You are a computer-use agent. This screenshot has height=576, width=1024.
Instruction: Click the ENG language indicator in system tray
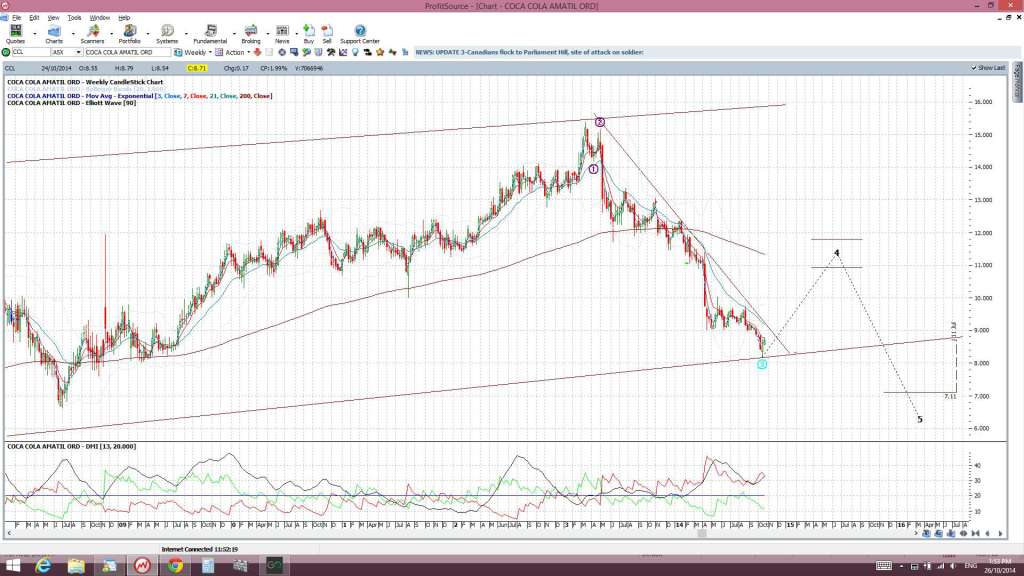(970, 566)
